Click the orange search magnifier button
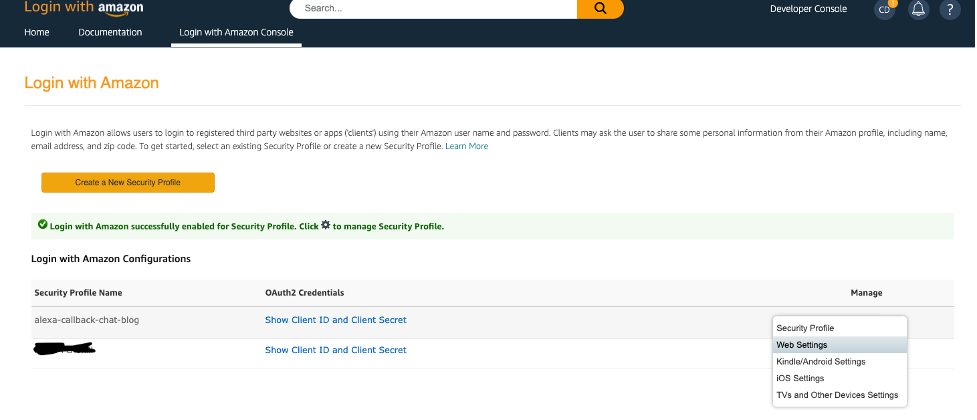Viewport: 977px width, 420px height. tap(600, 9)
